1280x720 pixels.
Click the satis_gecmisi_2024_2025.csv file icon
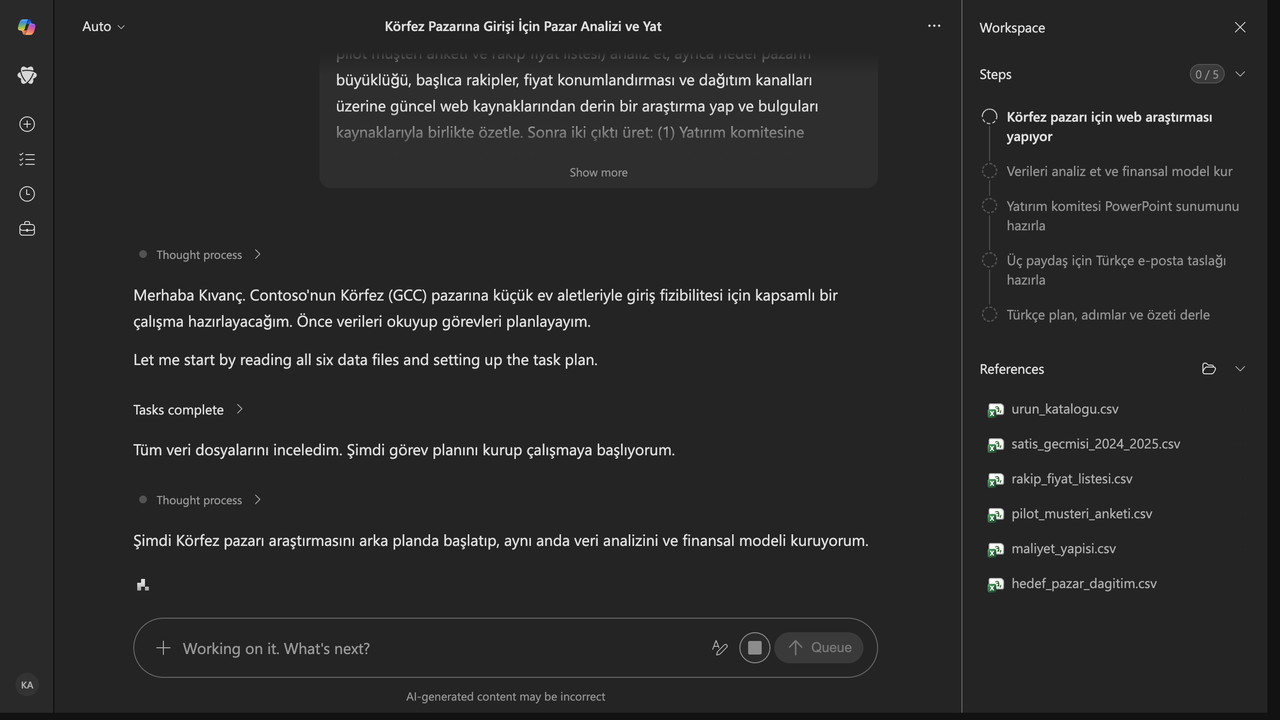click(x=995, y=445)
